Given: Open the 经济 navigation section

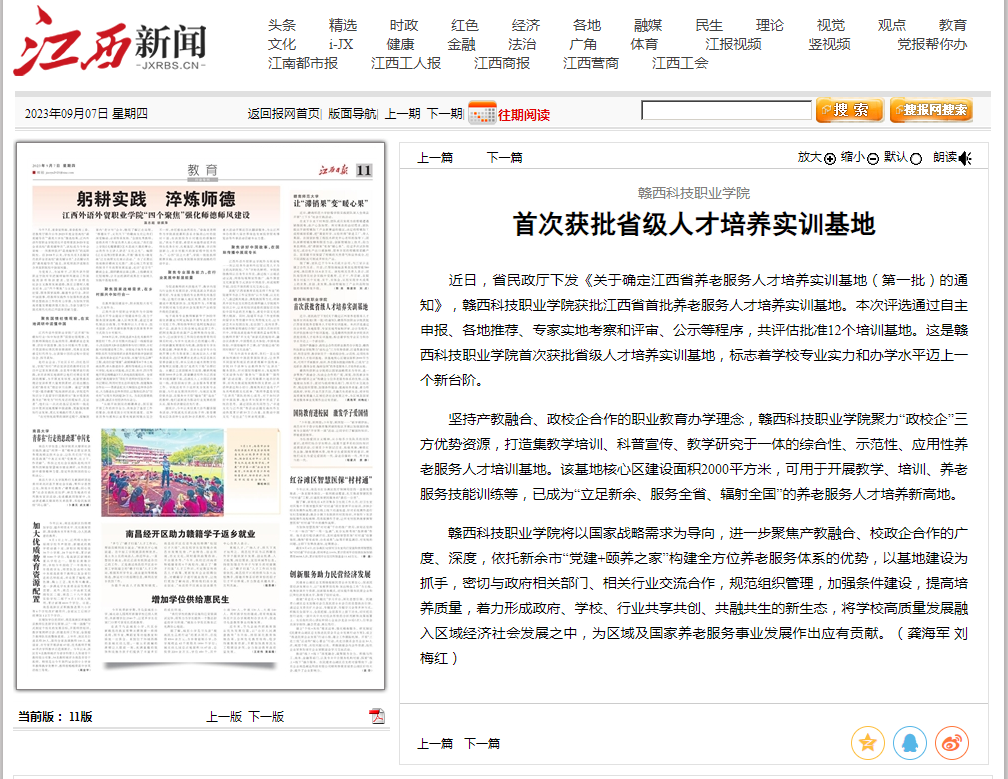Looking at the screenshot, I should (526, 25).
